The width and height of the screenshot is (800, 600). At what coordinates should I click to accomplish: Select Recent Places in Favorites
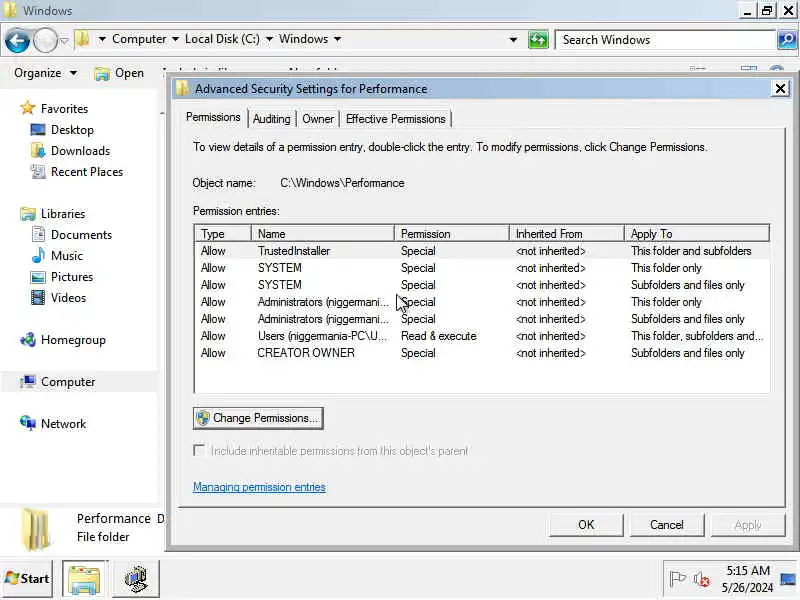(x=87, y=172)
